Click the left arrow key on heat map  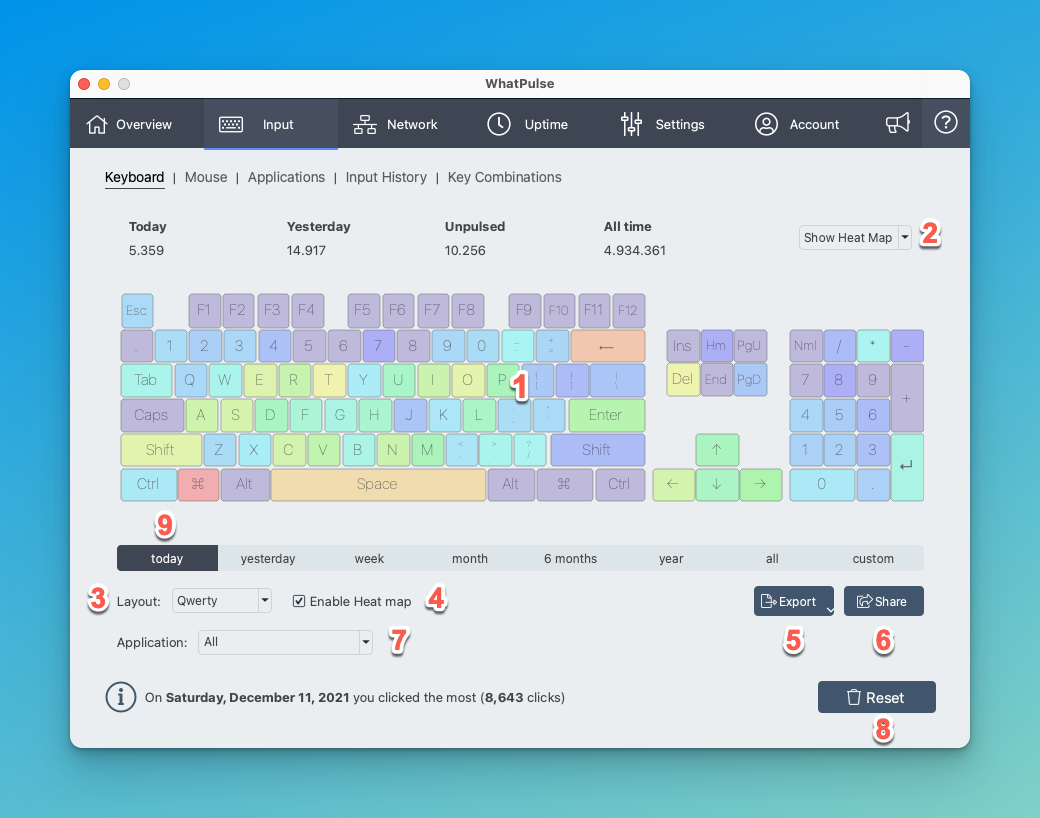tap(673, 484)
